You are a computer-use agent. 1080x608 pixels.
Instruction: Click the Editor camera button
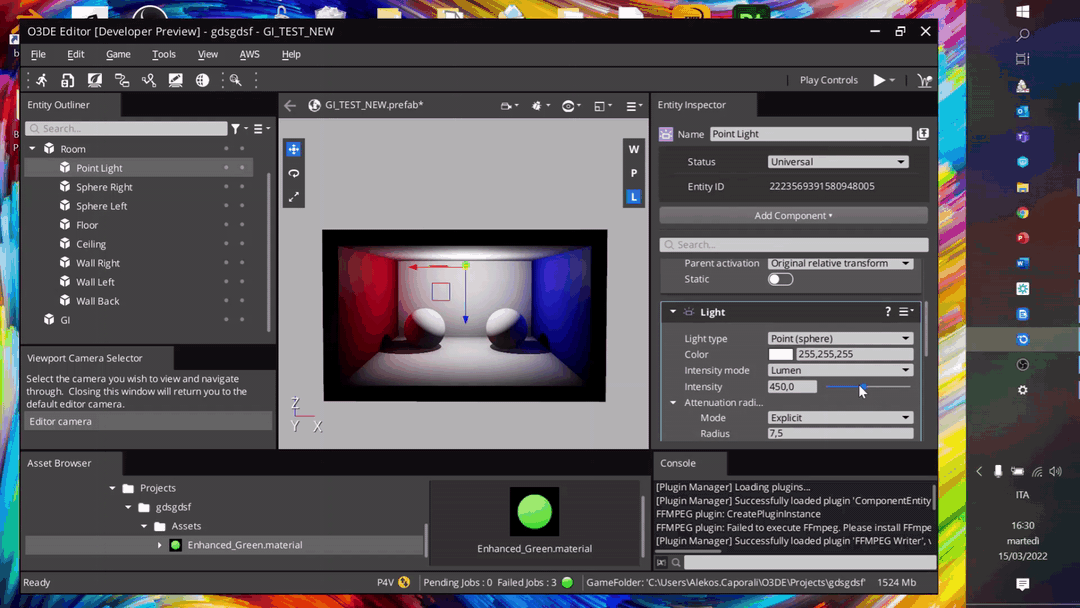point(148,421)
